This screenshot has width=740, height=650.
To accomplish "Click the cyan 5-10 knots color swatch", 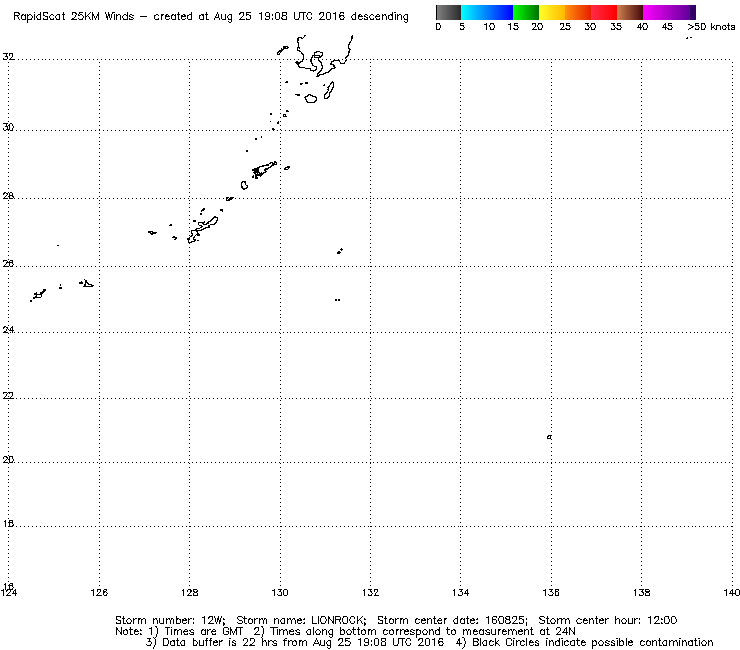I will click(474, 12).
